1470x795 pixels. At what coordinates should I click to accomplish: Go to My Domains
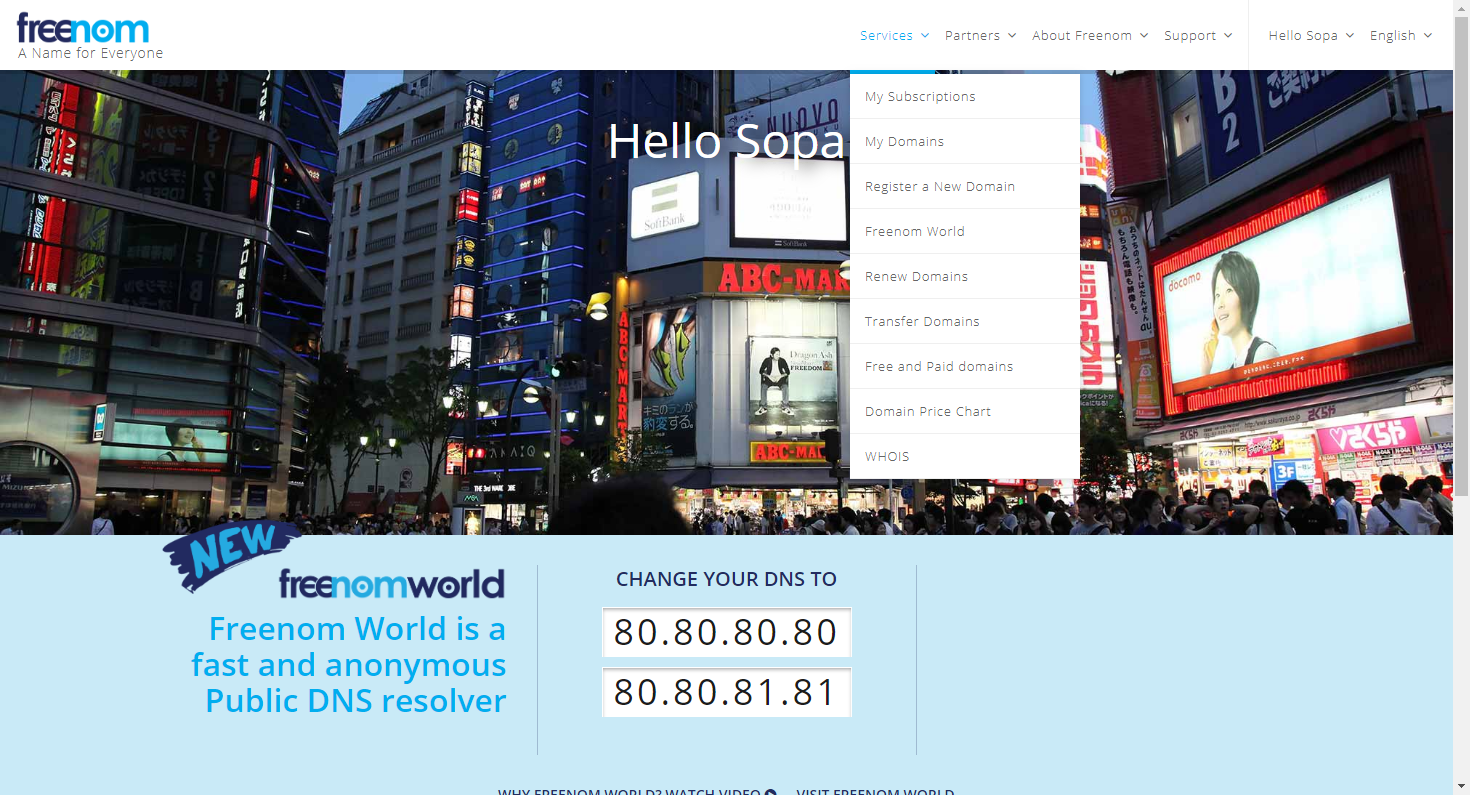[x=965, y=141]
